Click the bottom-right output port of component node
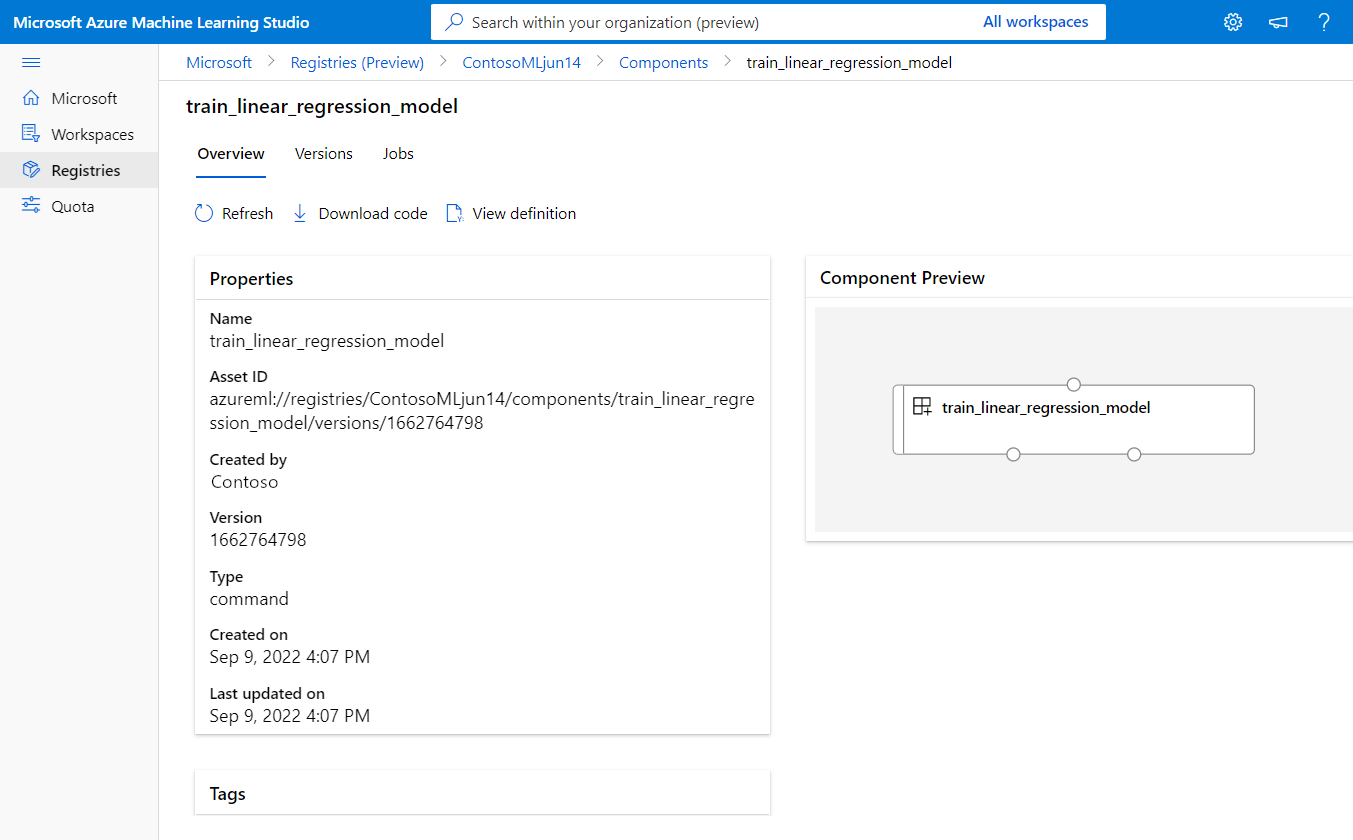The height and width of the screenshot is (840, 1353). point(1134,454)
